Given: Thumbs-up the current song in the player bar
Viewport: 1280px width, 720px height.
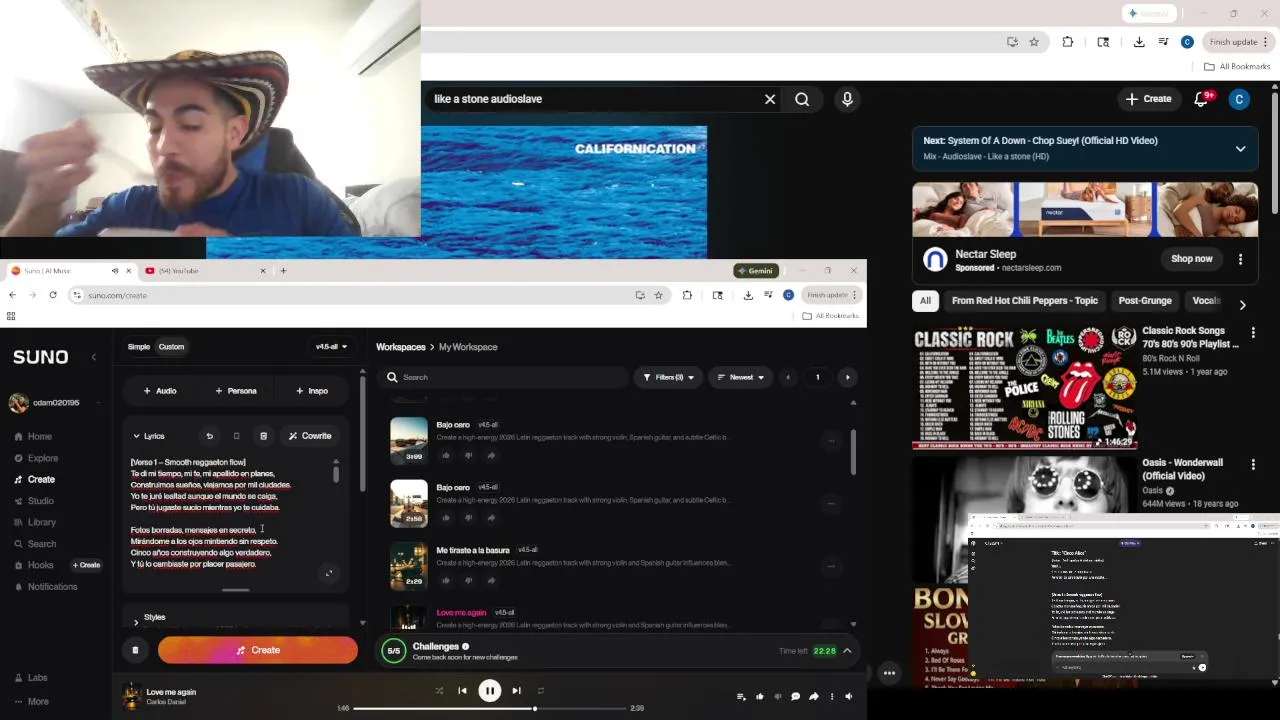Looking at the screenshot, I should coord(760,696).
